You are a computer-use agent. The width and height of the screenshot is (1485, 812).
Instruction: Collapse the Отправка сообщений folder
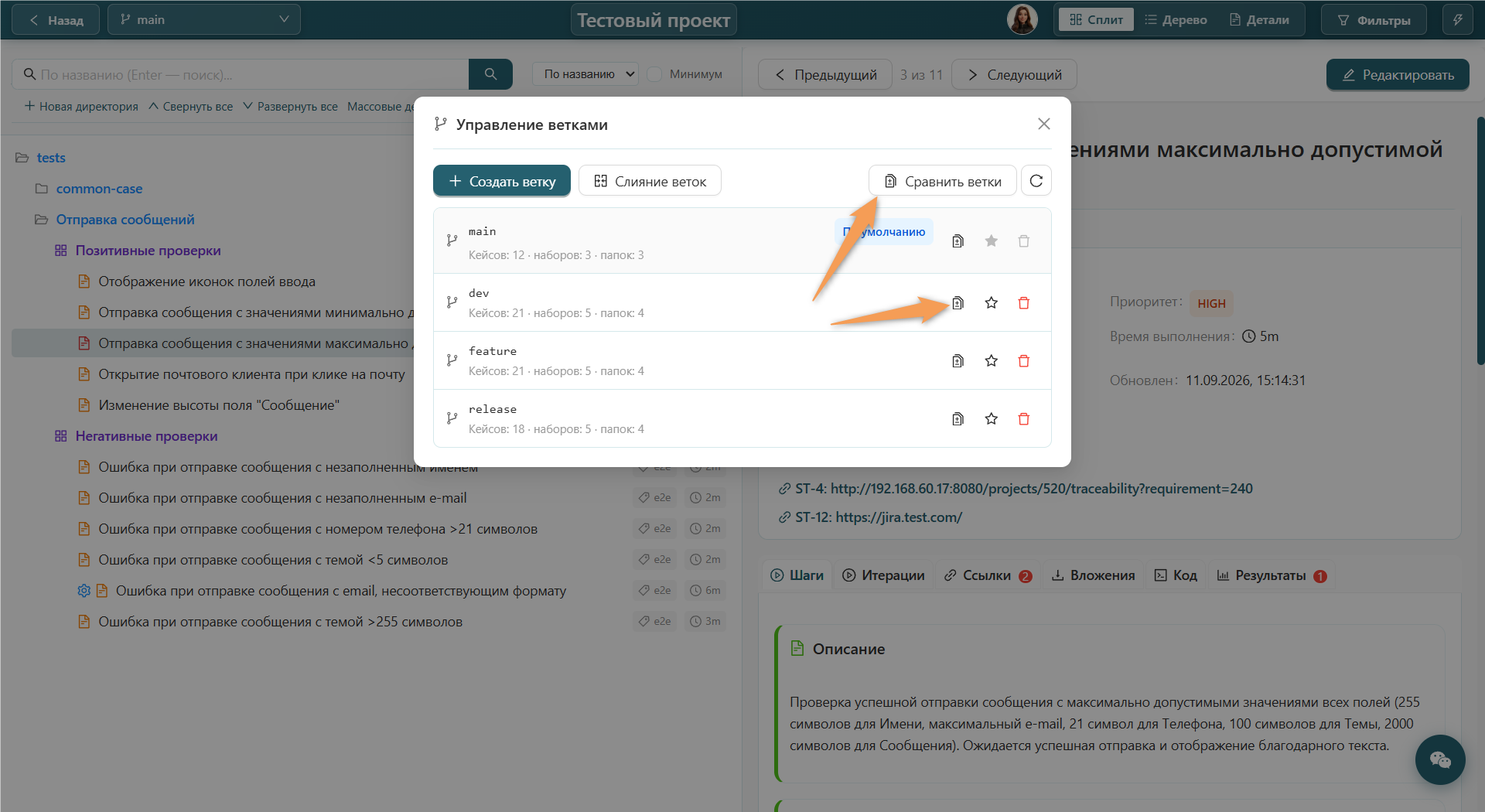coord(42,220)
